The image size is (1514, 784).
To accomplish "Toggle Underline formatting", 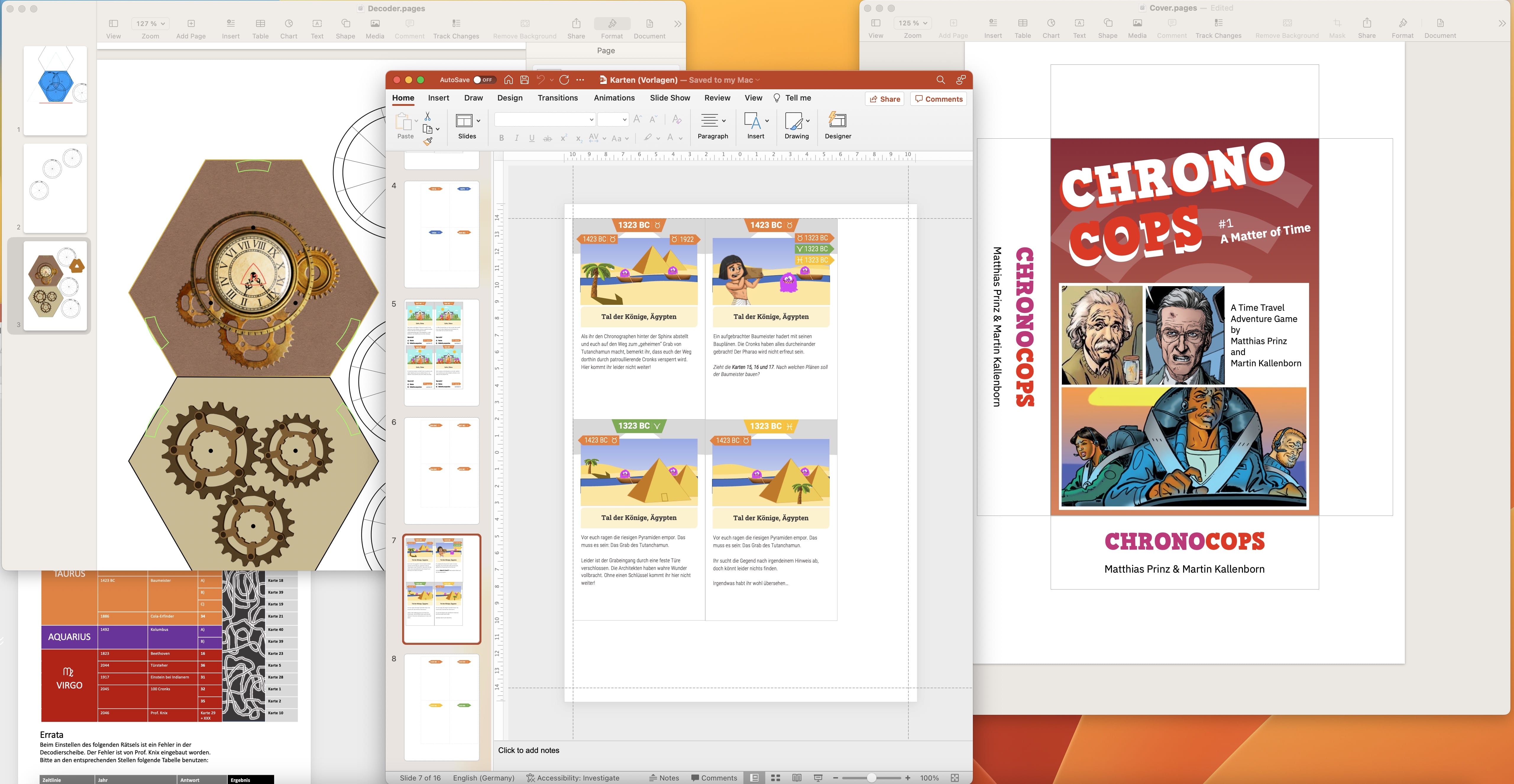I will (x=532, y=138).
